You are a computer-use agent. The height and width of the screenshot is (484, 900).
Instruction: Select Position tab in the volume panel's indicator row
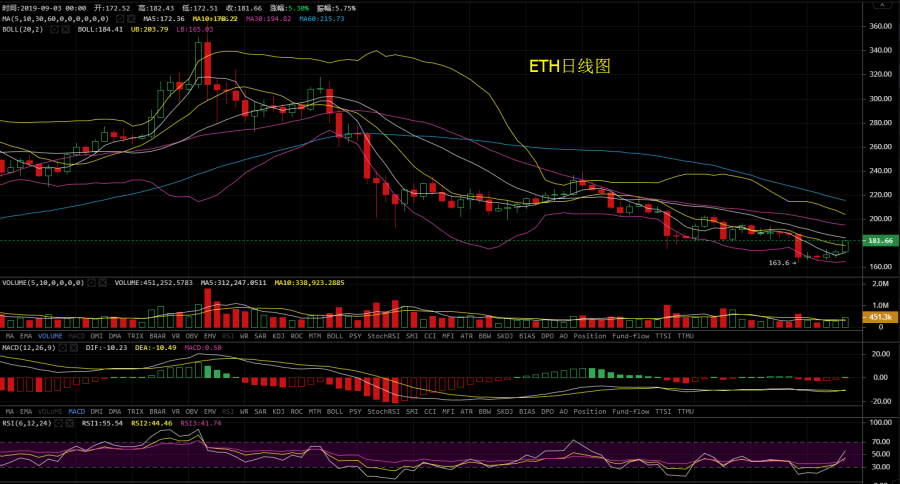(589, 336)
